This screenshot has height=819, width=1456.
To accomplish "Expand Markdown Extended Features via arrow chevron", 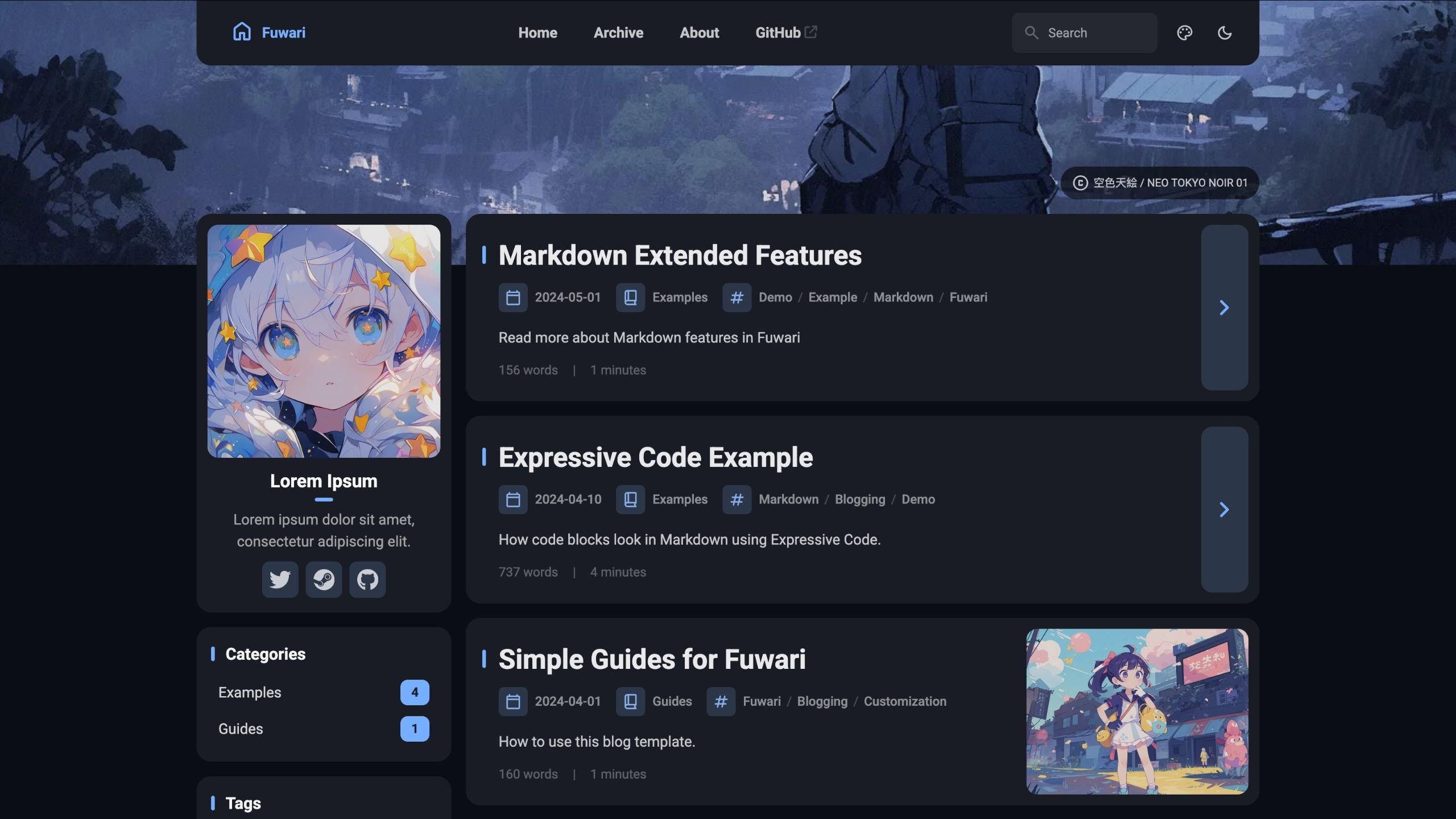I will pos(1225,308).
